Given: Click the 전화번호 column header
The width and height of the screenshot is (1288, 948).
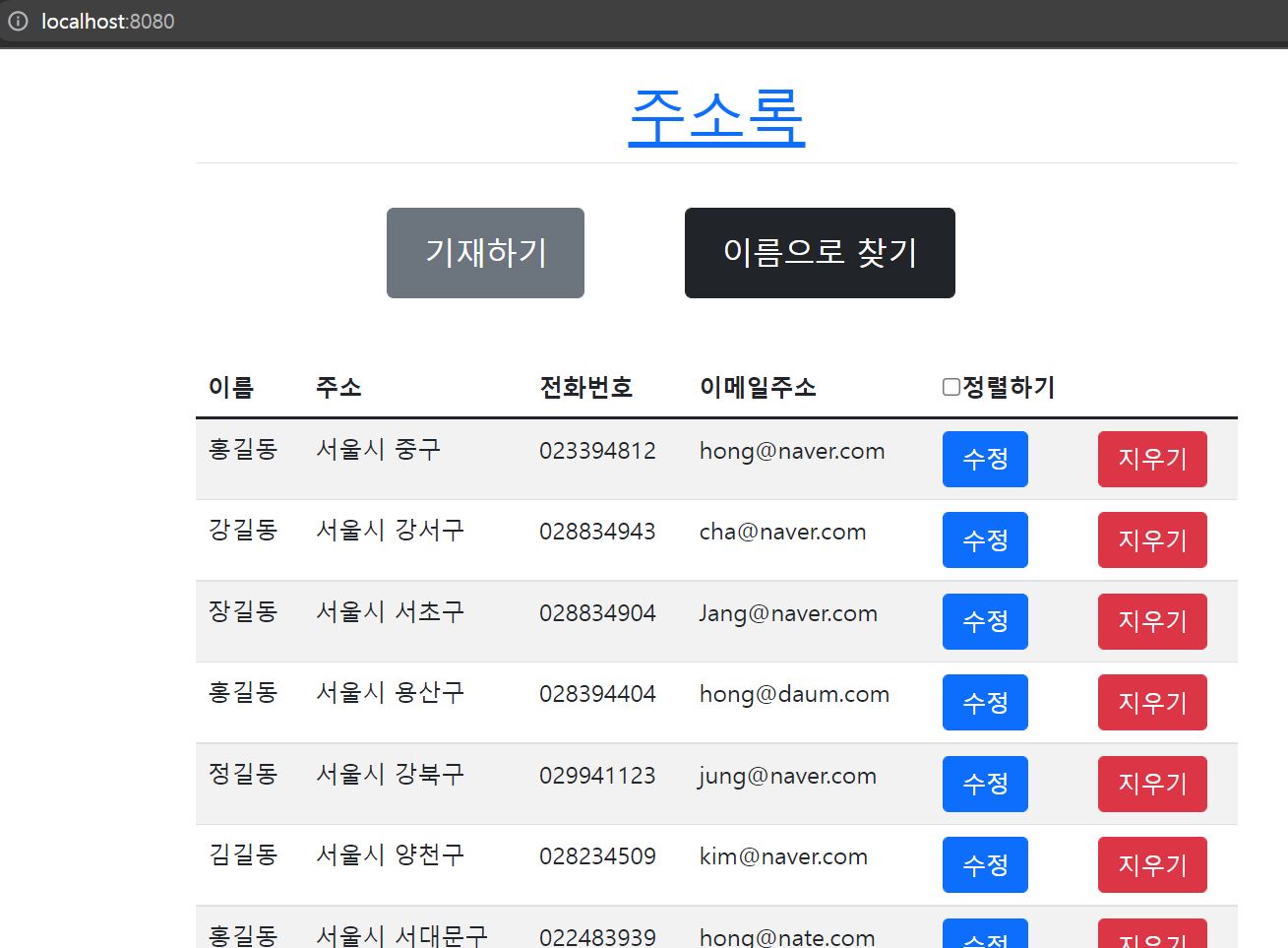Looking at the screenshot, I should pos(585,387).
